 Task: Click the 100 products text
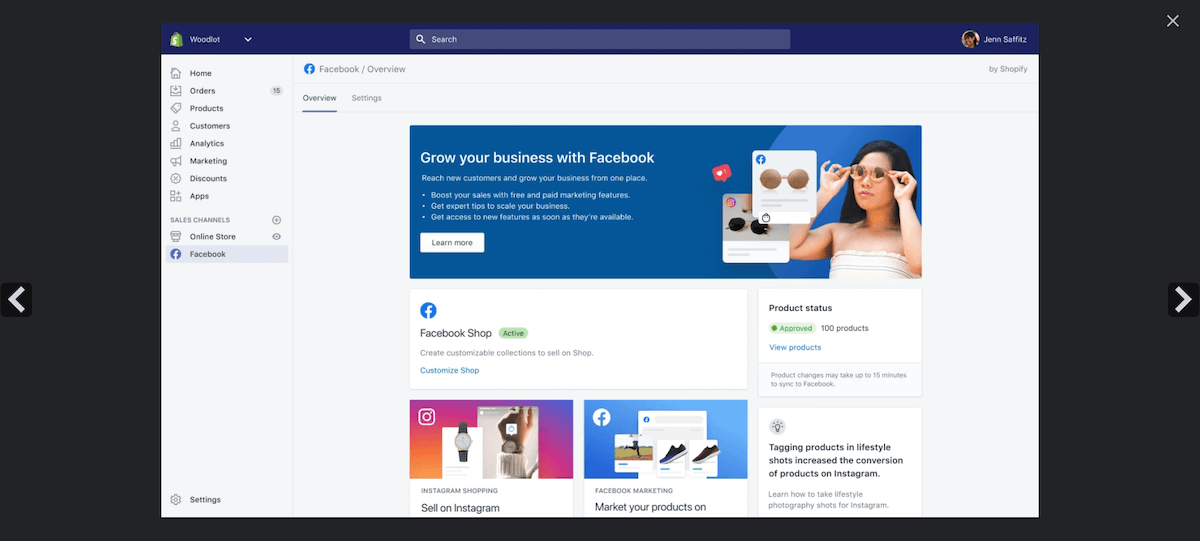click(845, 328)
